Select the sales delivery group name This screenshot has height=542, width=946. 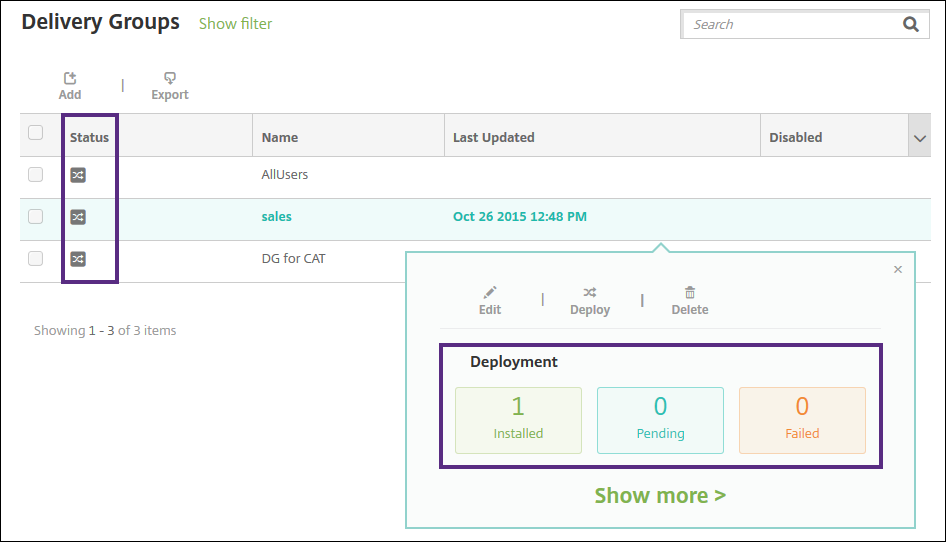276,217
